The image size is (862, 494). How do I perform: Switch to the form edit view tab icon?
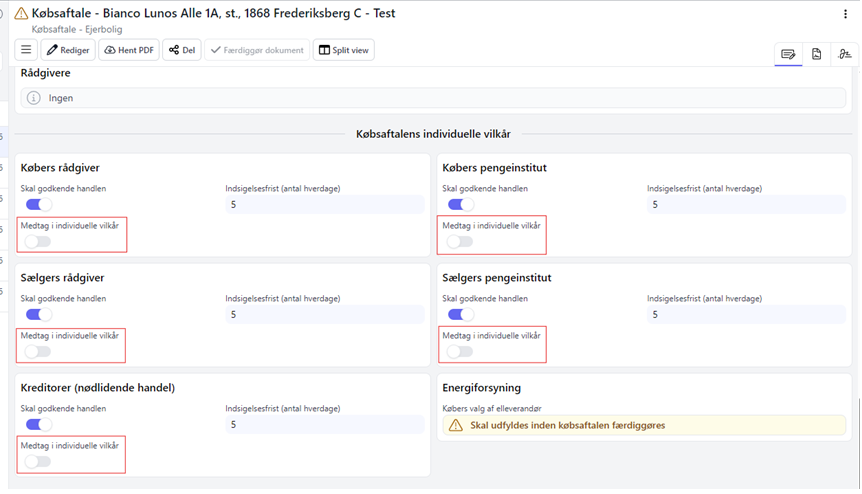click(x=788, y=54)
